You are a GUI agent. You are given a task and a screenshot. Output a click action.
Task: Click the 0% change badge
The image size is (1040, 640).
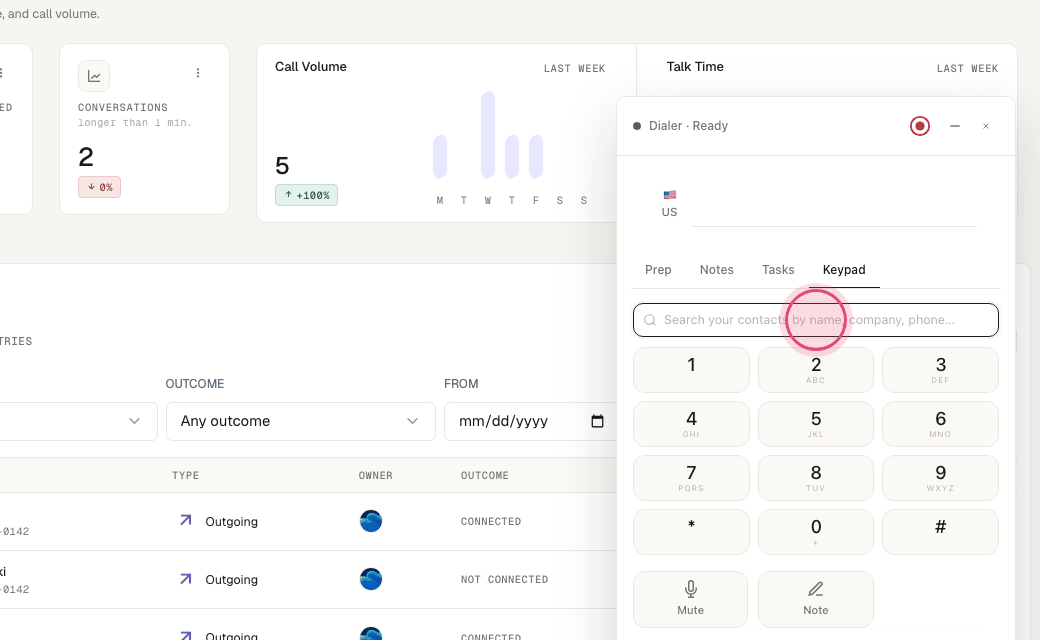pos(99,187)
